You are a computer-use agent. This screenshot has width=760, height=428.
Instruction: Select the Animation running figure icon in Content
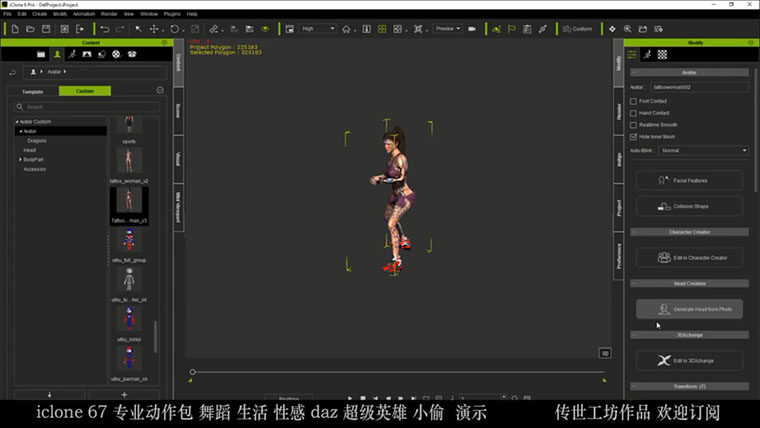click(72, 54)
